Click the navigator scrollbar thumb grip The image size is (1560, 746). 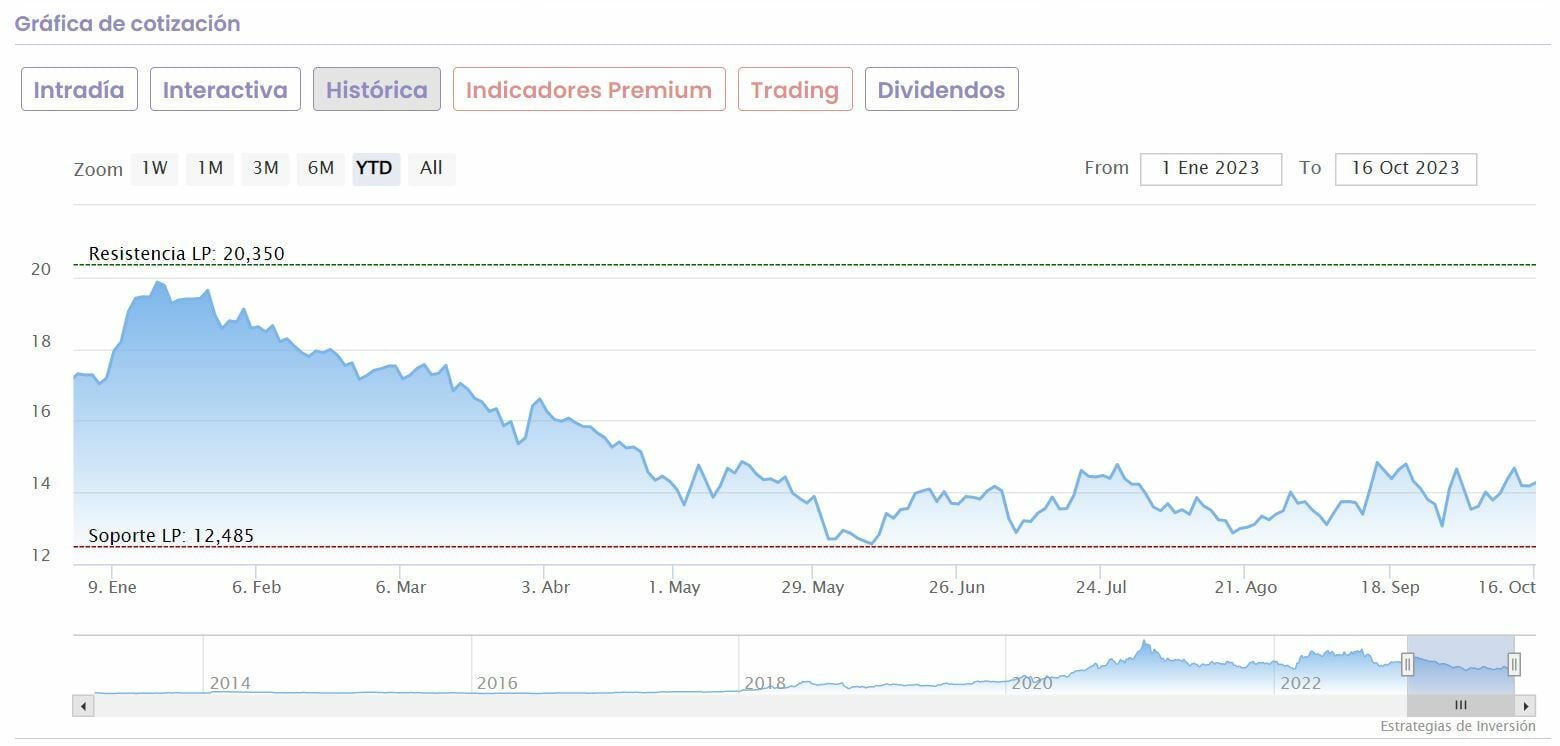1460,706
